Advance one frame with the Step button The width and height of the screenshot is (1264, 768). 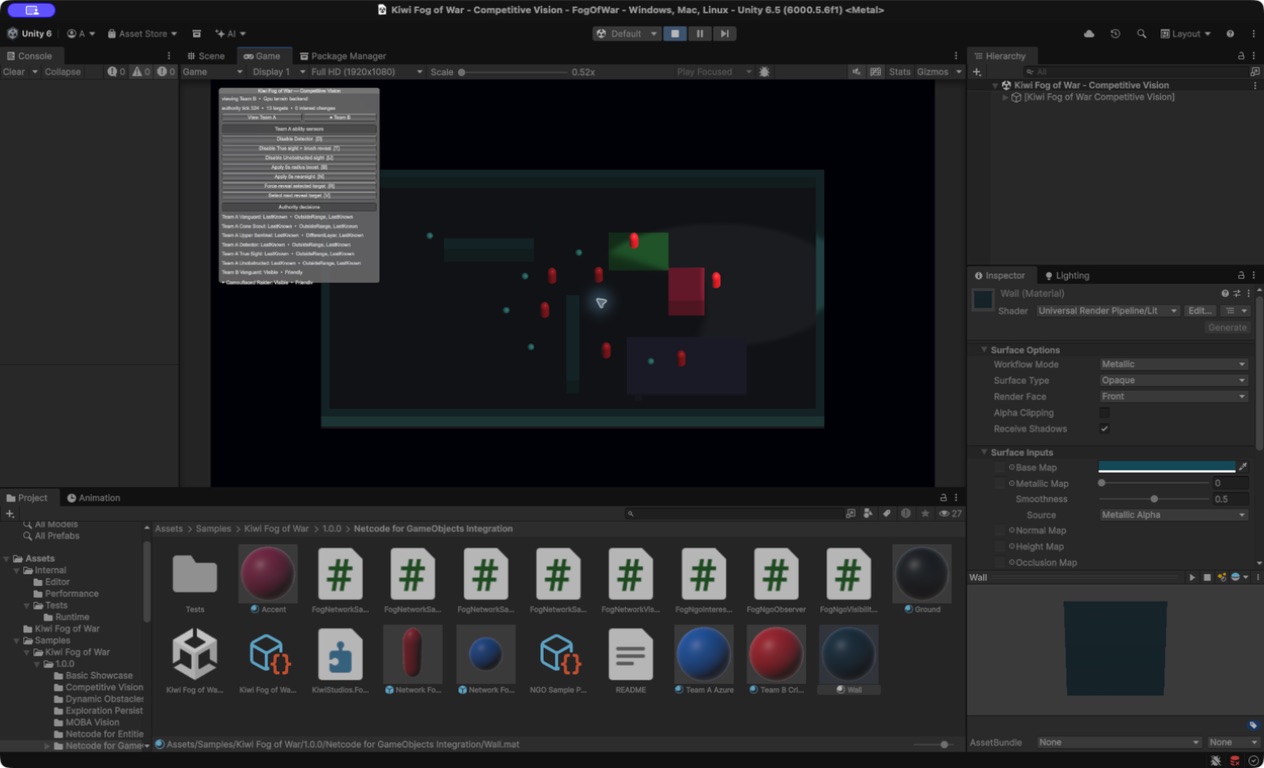click(x=724, y=33)
